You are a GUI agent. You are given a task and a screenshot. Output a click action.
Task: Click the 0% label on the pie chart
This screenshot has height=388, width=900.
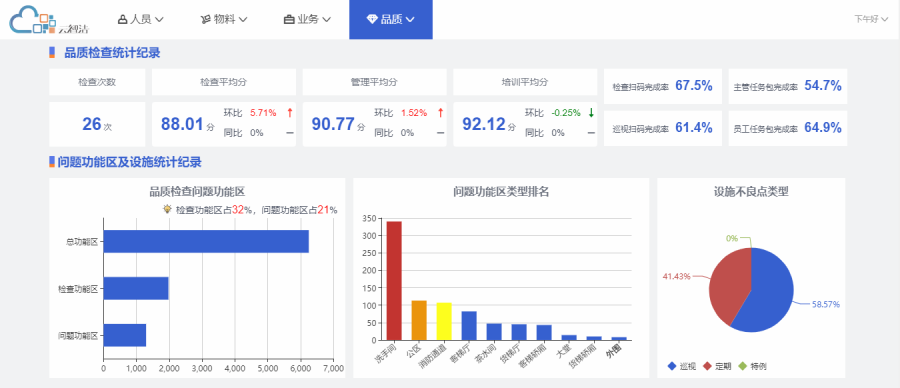click(x=732, y=238)
